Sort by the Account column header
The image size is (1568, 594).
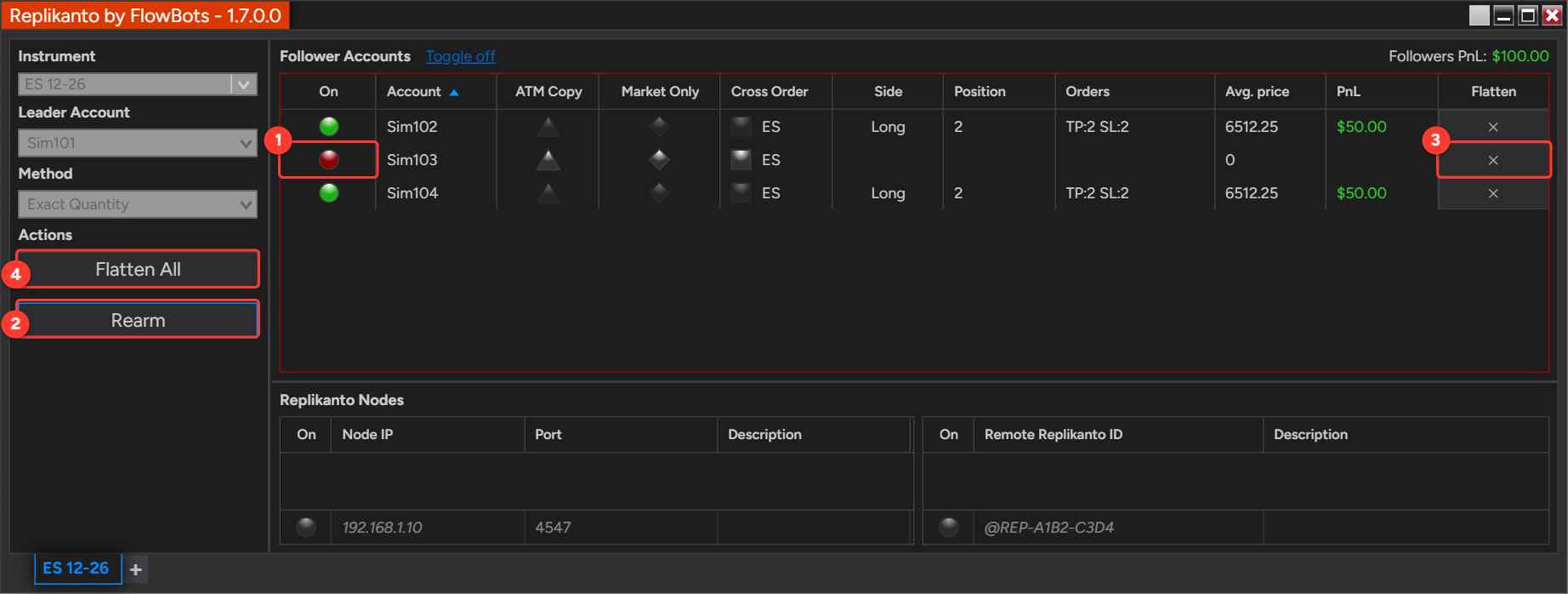point(435,91)
